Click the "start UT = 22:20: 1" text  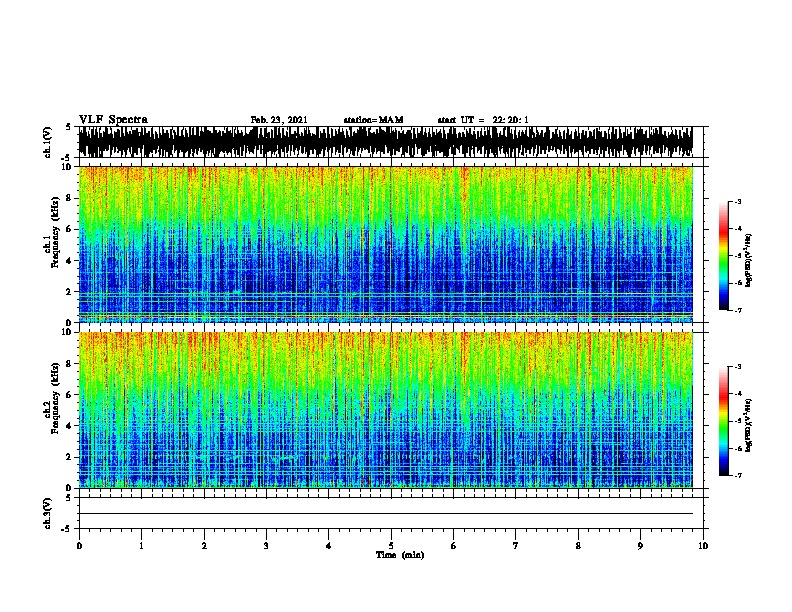coord(483,120)
